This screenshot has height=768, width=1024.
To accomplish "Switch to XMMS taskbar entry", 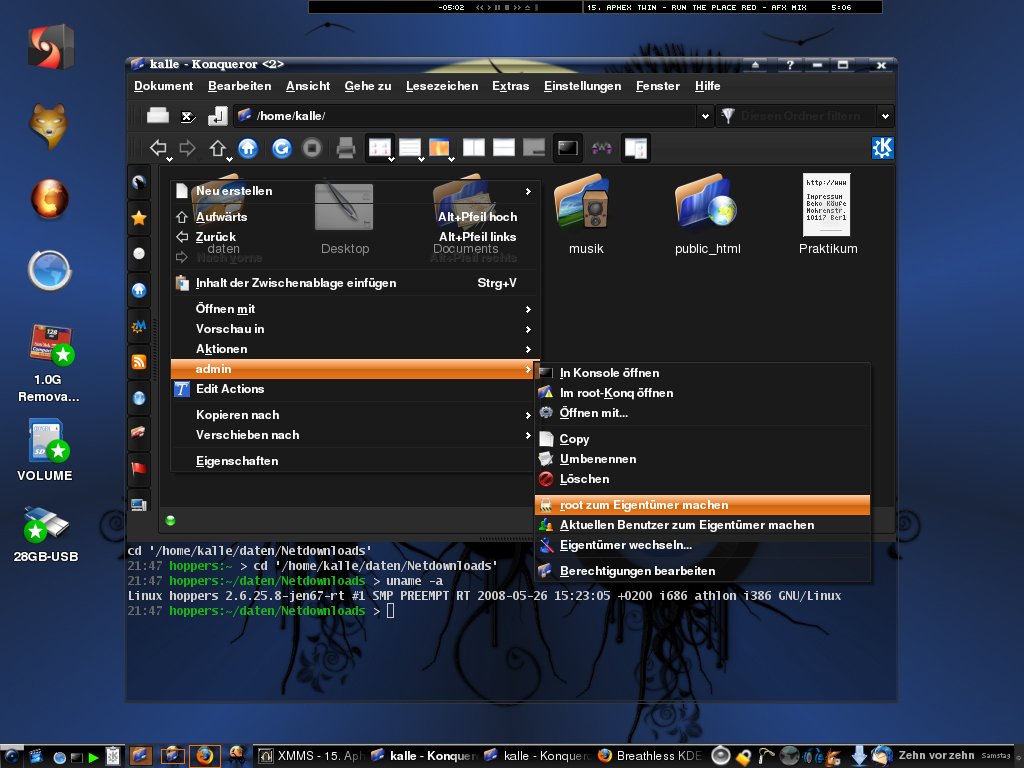I will pyautogui.click(x=310, y=756).
